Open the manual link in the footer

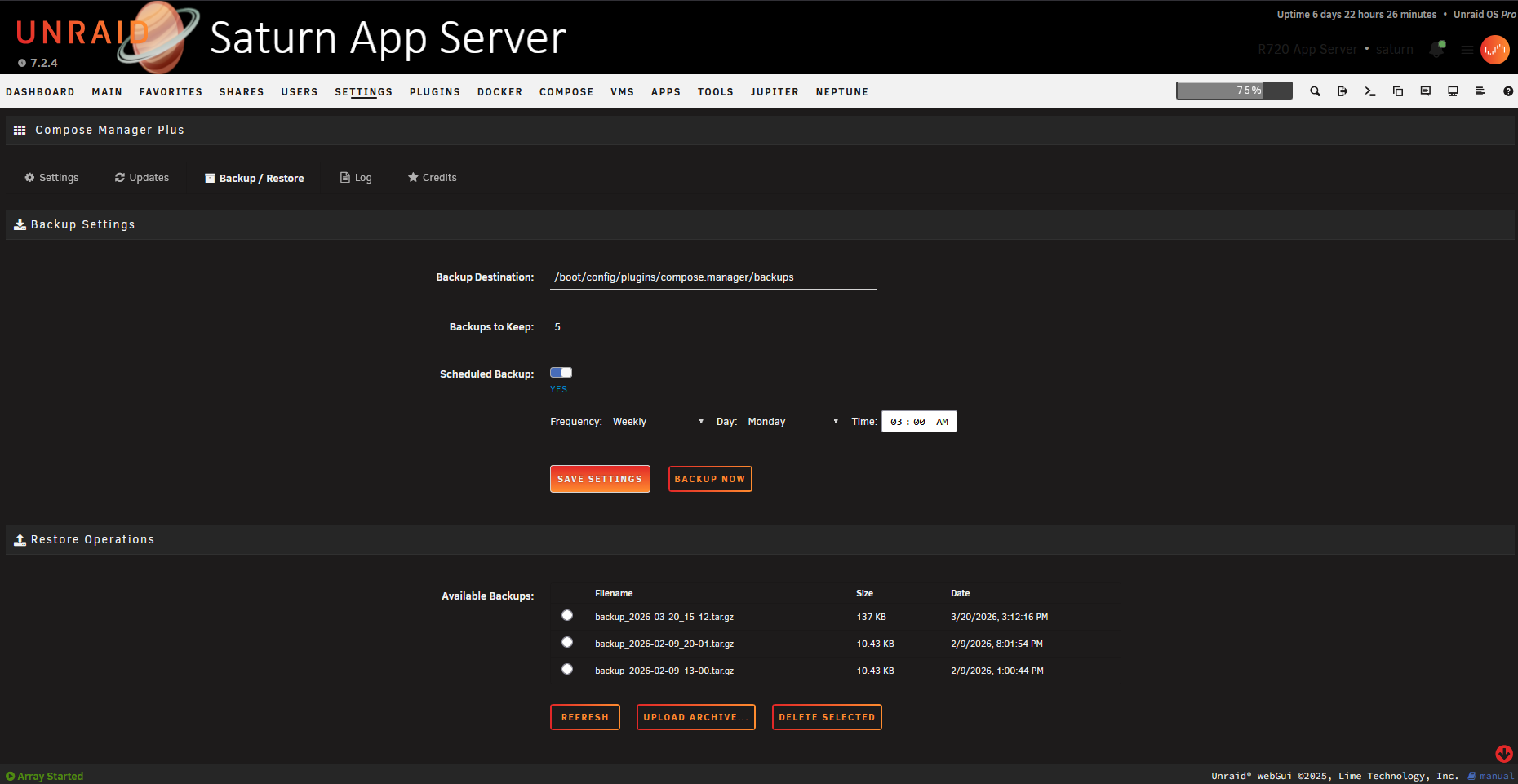1490,776
